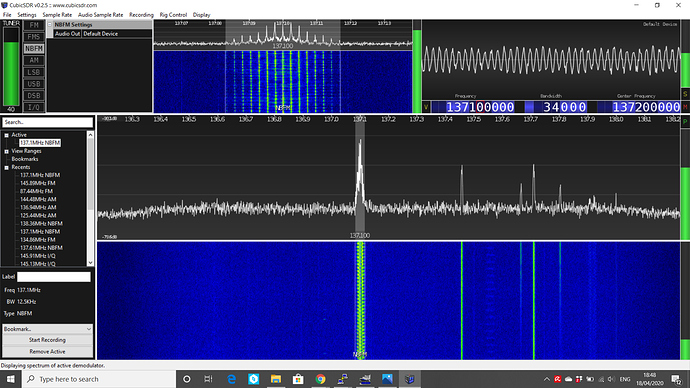Open the Rig Control menu
Viewport: 690px width, 388px height.
[x=173, y=15]
